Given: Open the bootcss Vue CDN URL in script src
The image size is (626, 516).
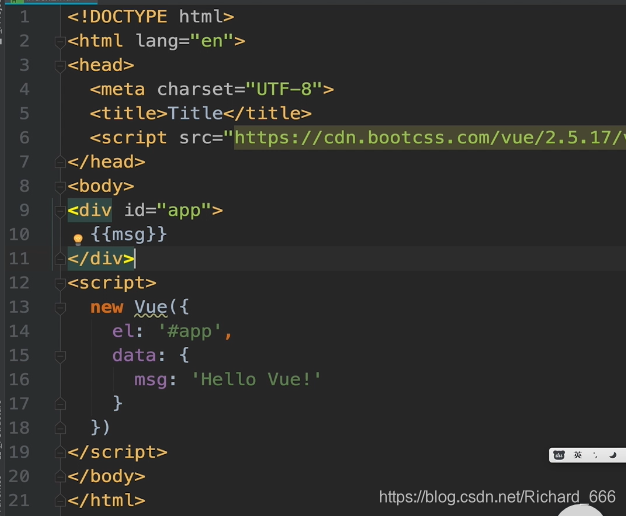Looking at the screenshot, I should (430, 138).
